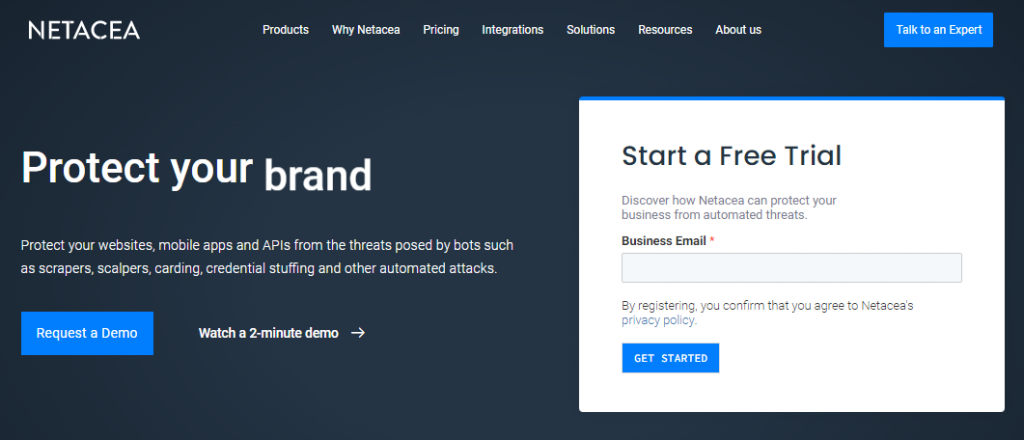Viewport: 1024px width, 440px height.
Task: Click the Protect your brand headline
Action: pos(196,170)
